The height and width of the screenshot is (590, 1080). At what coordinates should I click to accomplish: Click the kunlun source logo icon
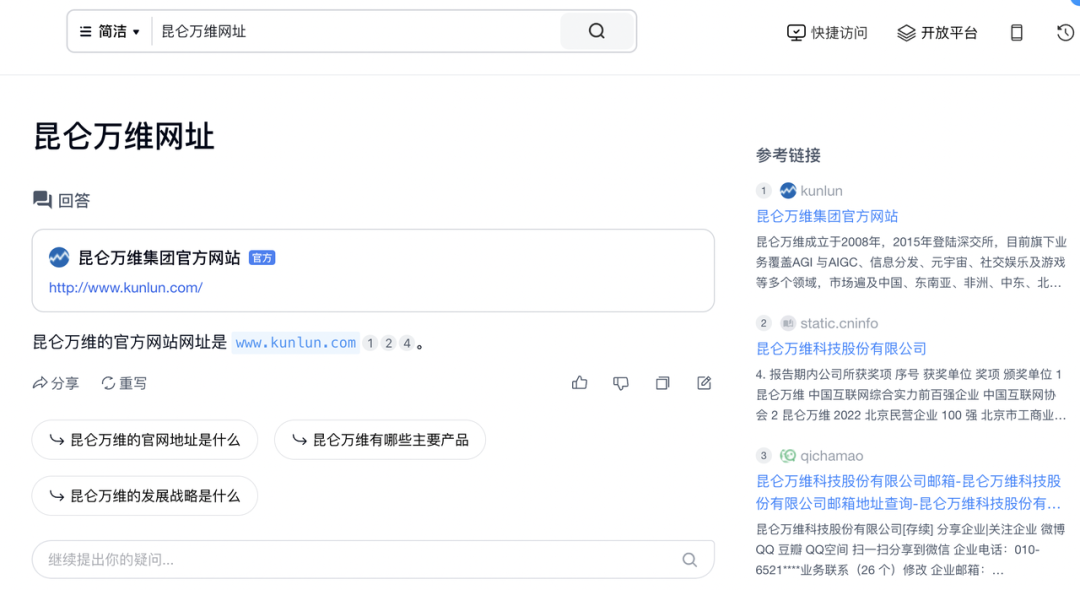click(x=788, y=191)
